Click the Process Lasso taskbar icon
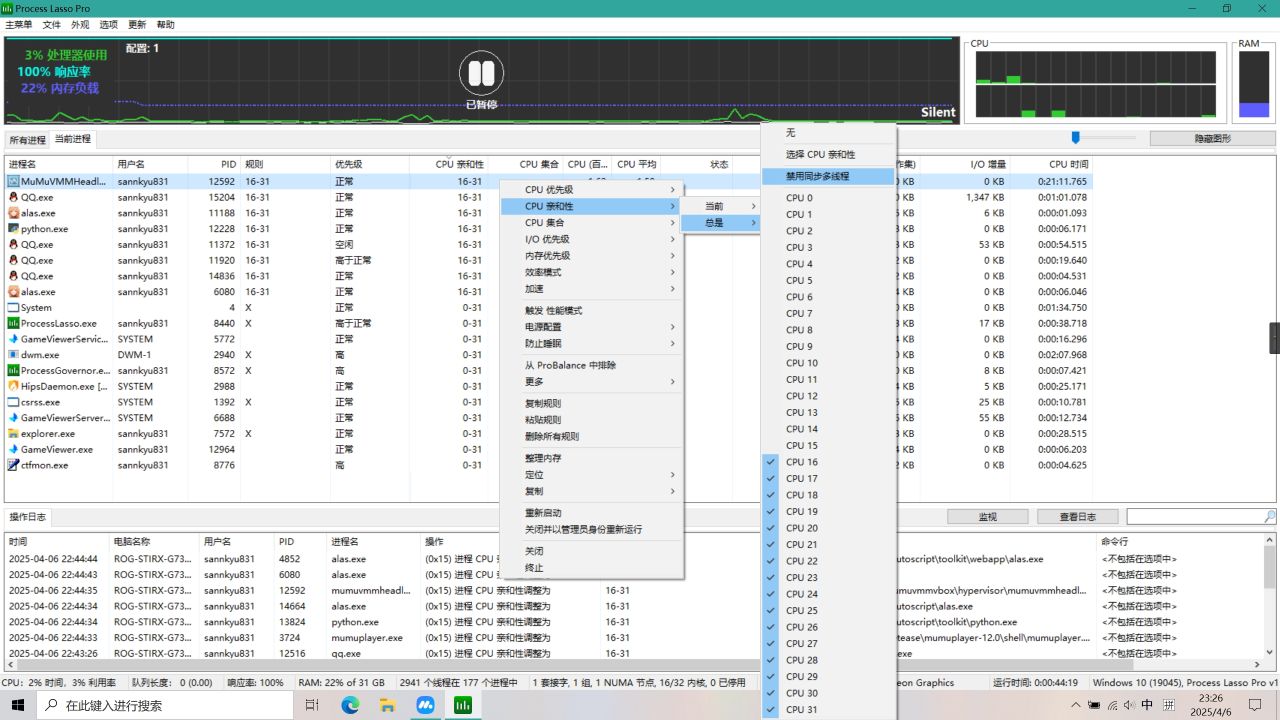Image resolution: width=1280 pixels, height=720 pixels. click(x=463, y=705)
